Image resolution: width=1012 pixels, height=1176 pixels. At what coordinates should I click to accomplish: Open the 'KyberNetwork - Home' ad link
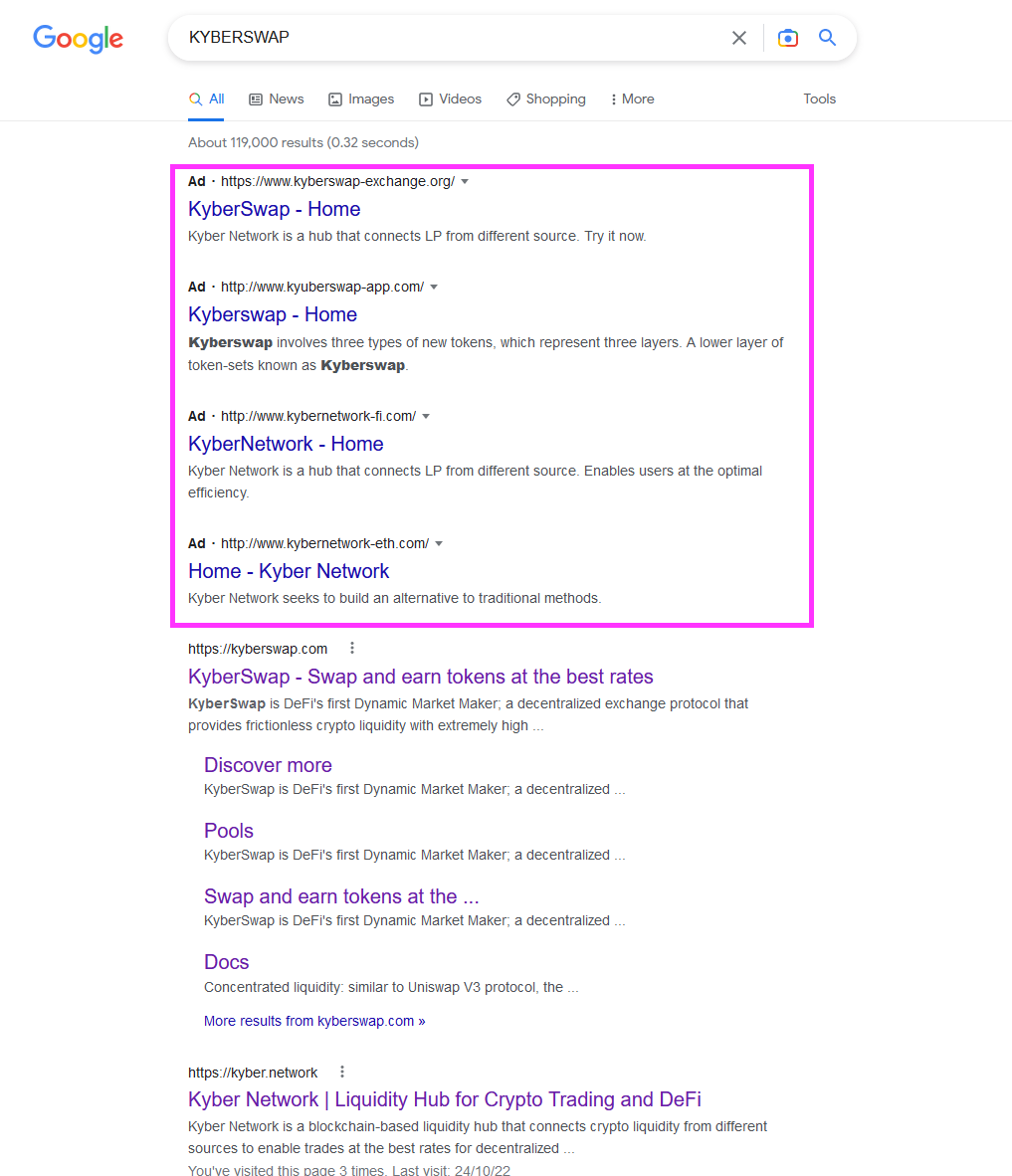click(286, 444)
